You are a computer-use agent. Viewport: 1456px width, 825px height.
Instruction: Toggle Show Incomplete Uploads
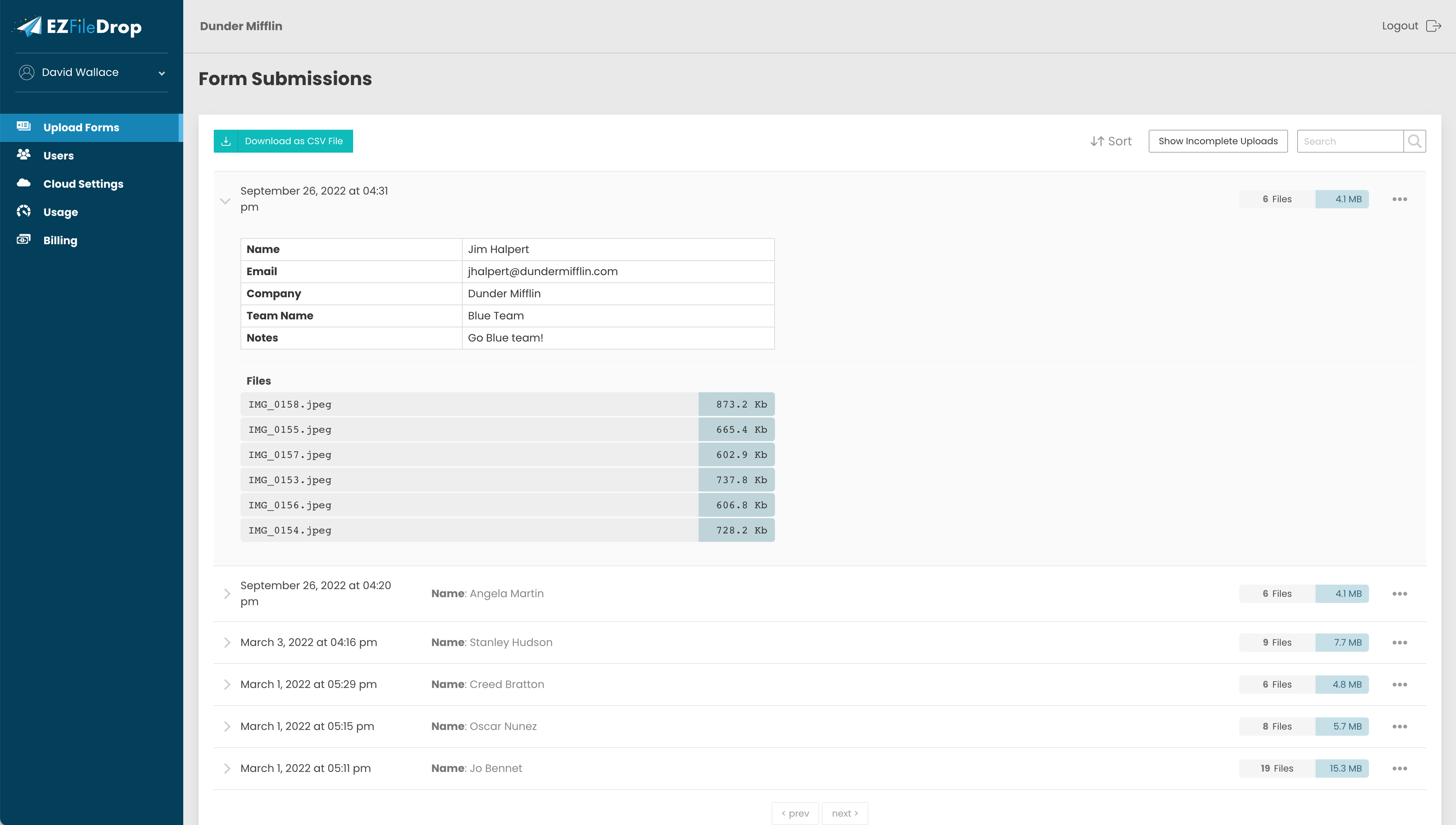(x=1217, y=140)
